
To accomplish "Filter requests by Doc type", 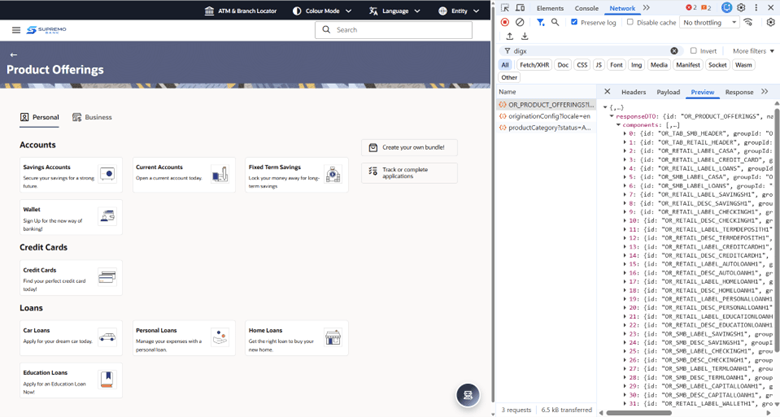I will point(563,65).
